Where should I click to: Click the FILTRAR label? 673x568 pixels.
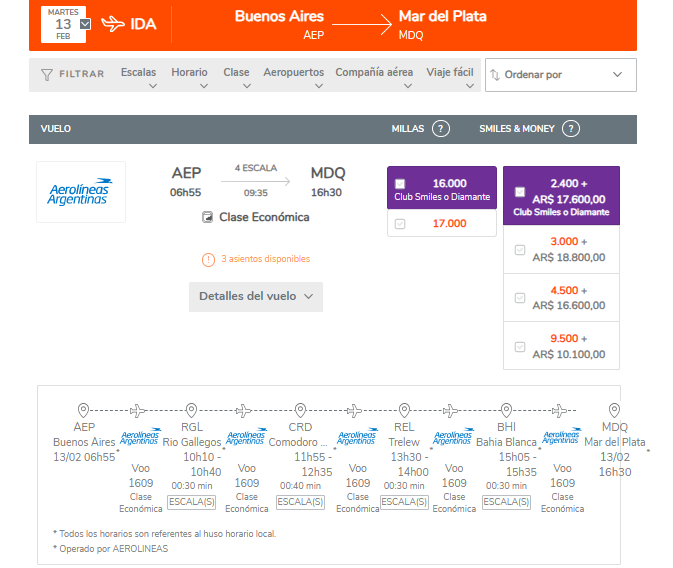pyautogui.click(x=82, y=74)
